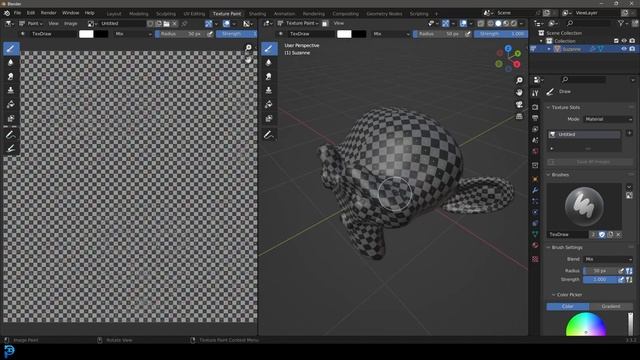Screen dimensions: 640x360
Task: Select the Clone tool in Image Editor
Action: (11, 90)
